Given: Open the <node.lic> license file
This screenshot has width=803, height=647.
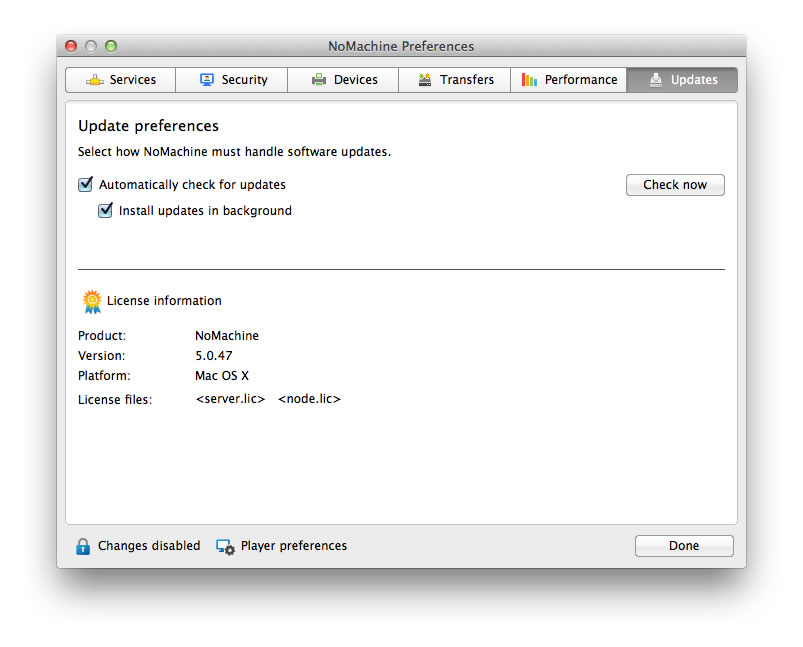Looking at the screenshot, I should click(x=309, y=399).
